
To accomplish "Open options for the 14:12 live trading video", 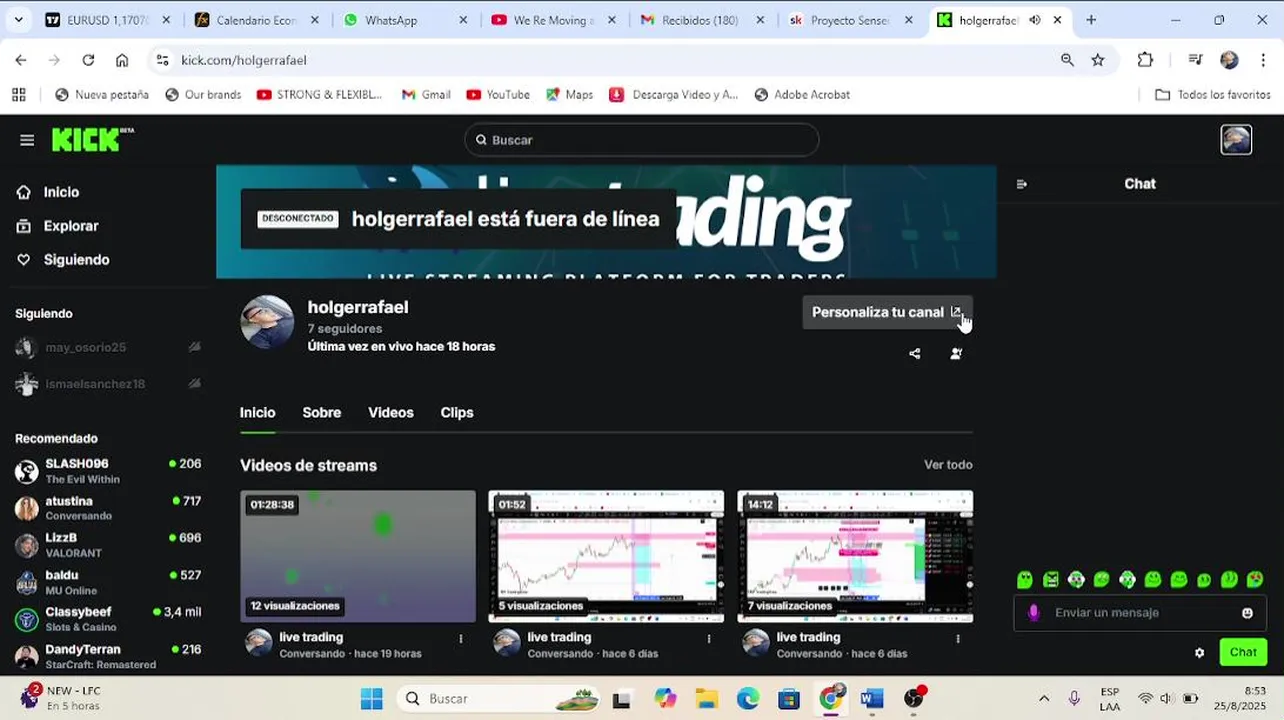I will [958, 638].
